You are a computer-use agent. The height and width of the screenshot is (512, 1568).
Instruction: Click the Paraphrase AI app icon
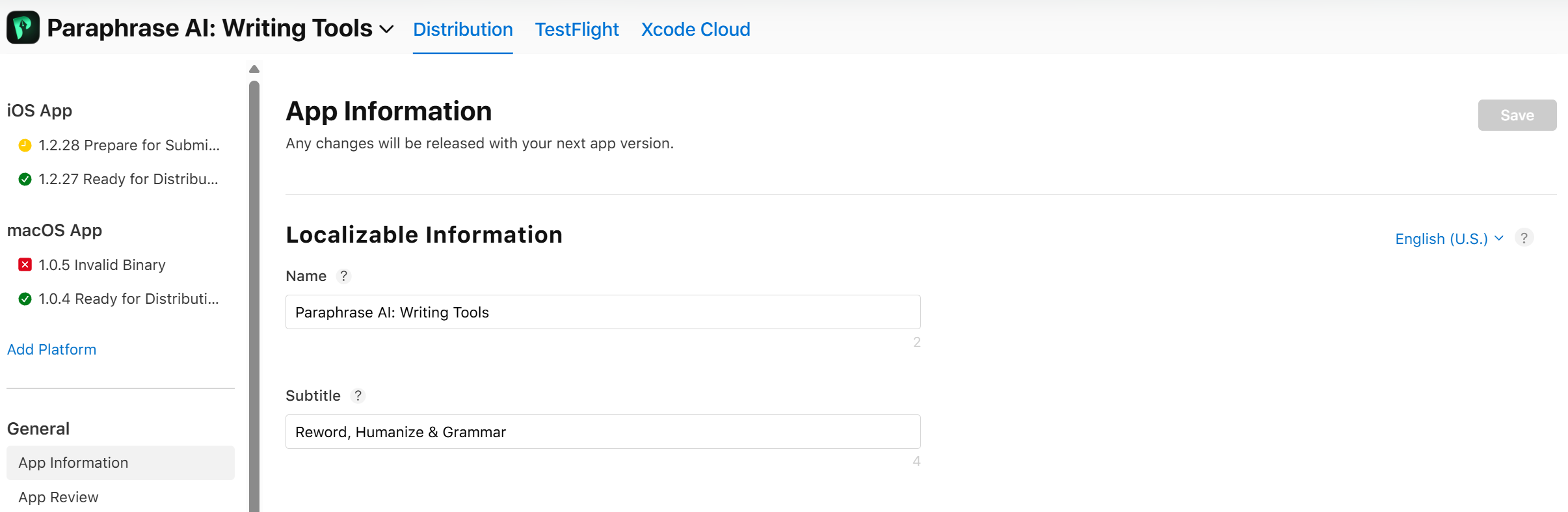click(x=23, y=28)
